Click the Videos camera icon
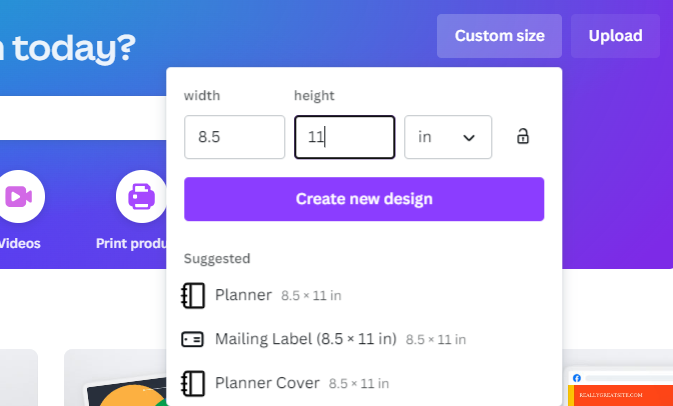Image resolution: width=673 pixels, height=406 pixels. click(x=19, y=197)
